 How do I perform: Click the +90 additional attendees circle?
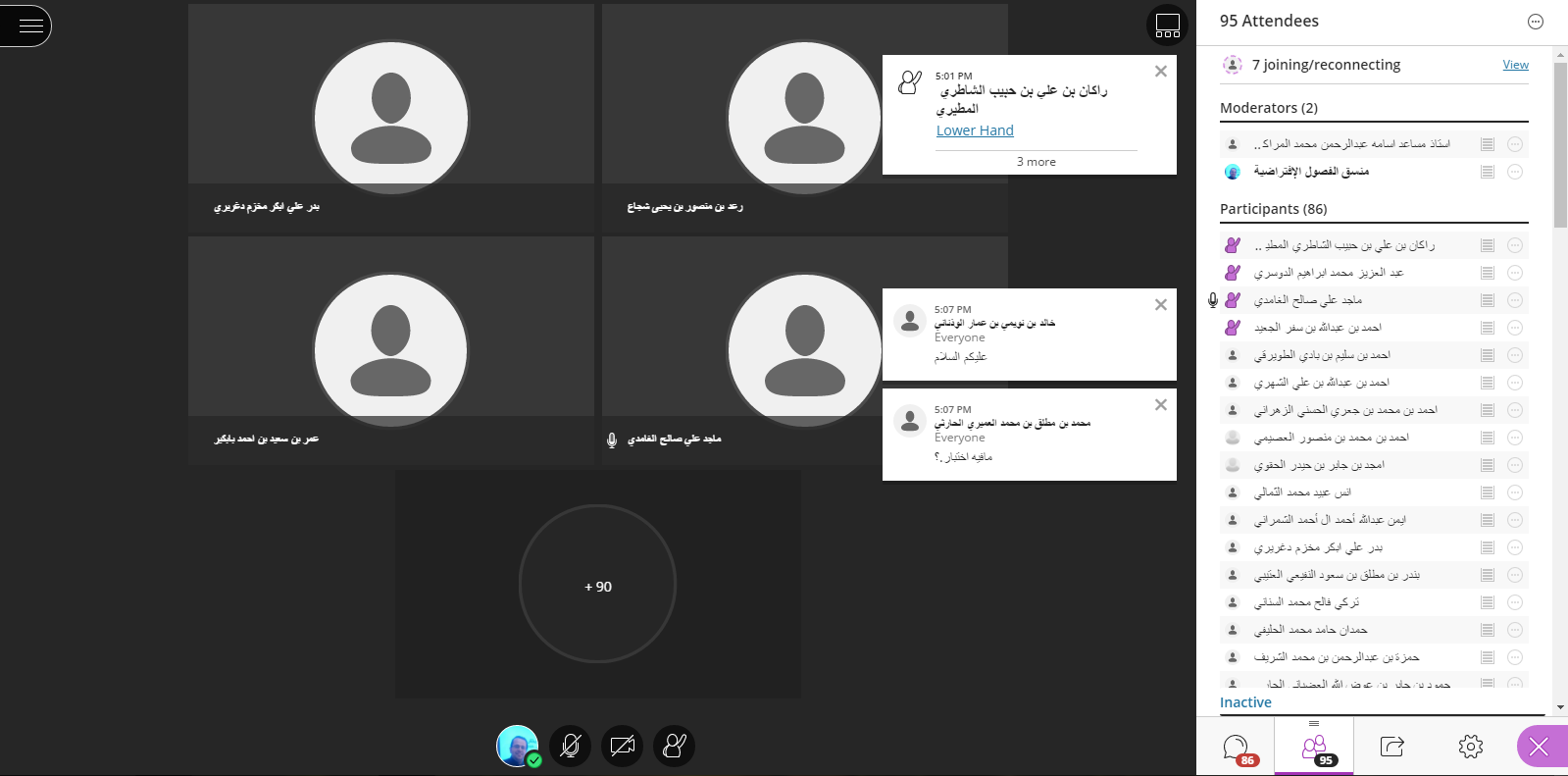[x=597, y=586]
